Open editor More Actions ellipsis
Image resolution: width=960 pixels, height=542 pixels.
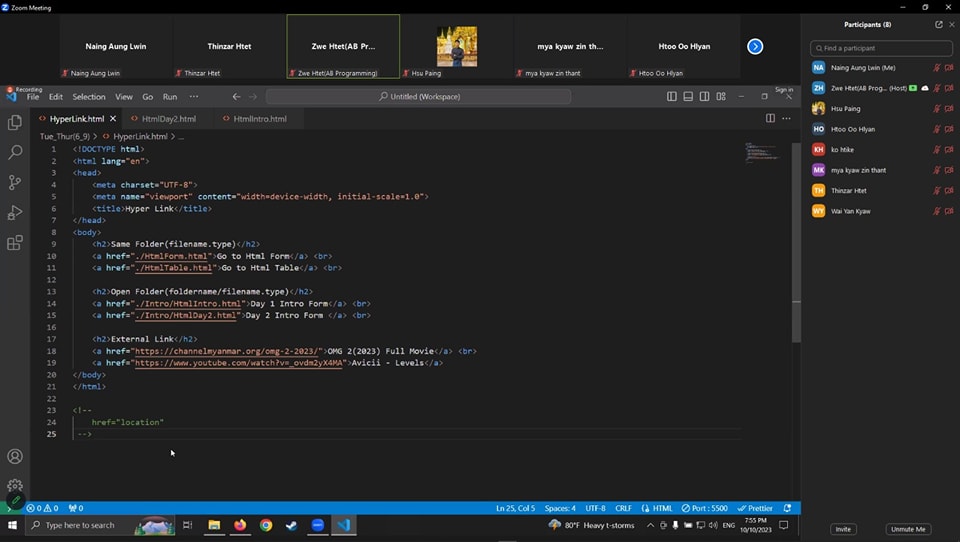pos(787,118)
